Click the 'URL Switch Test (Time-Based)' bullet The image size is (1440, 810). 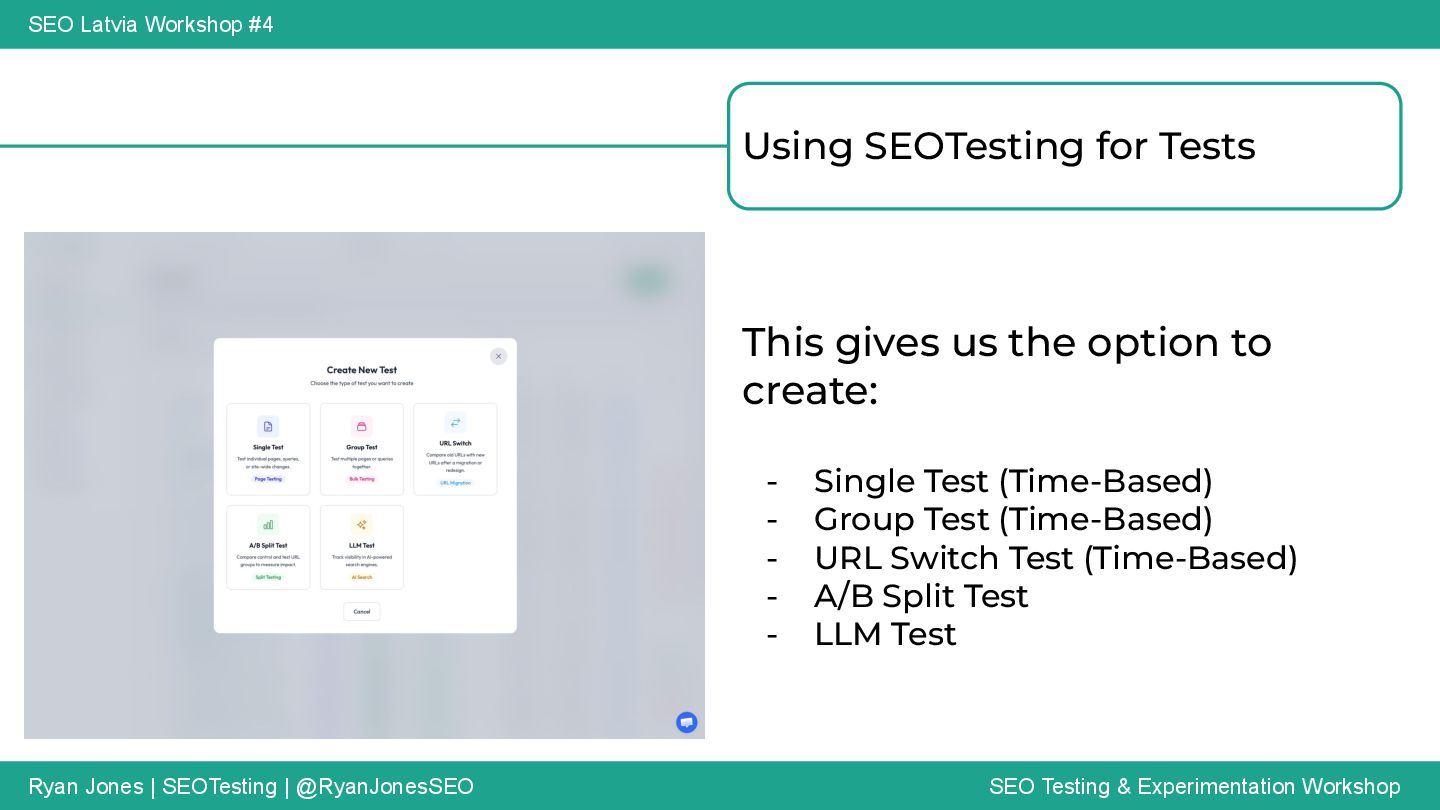[1056, 558]
